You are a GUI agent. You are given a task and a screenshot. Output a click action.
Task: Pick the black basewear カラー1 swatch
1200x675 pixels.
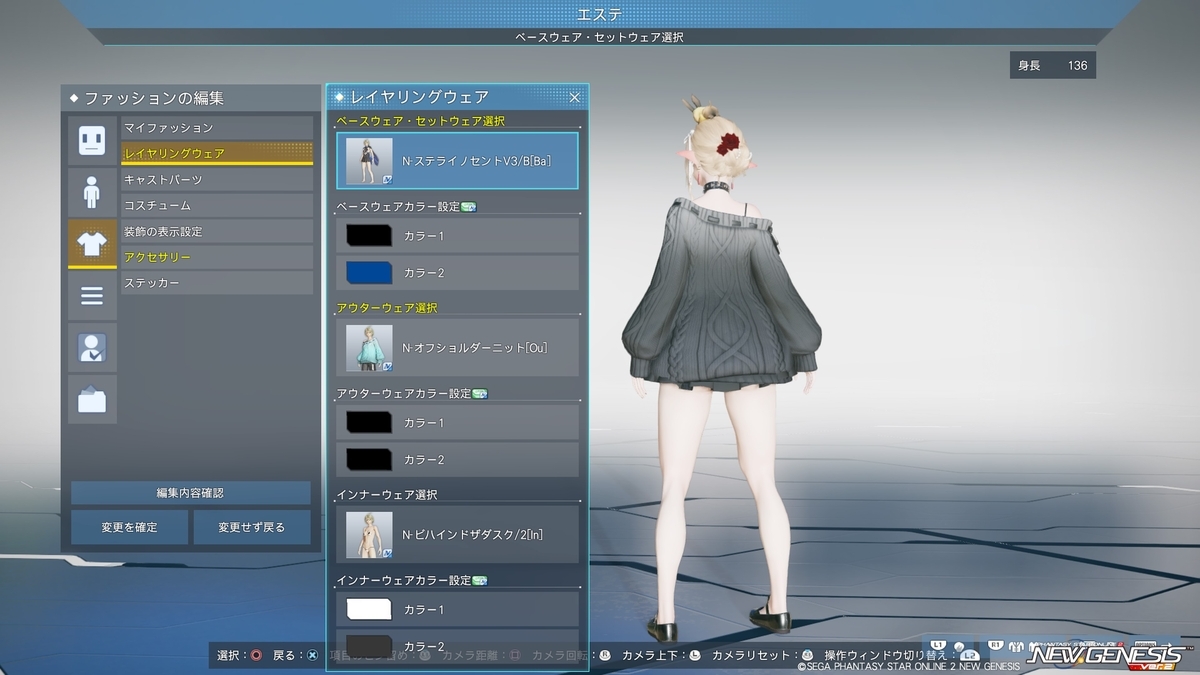pyautogui.click(x=369, y=236)
